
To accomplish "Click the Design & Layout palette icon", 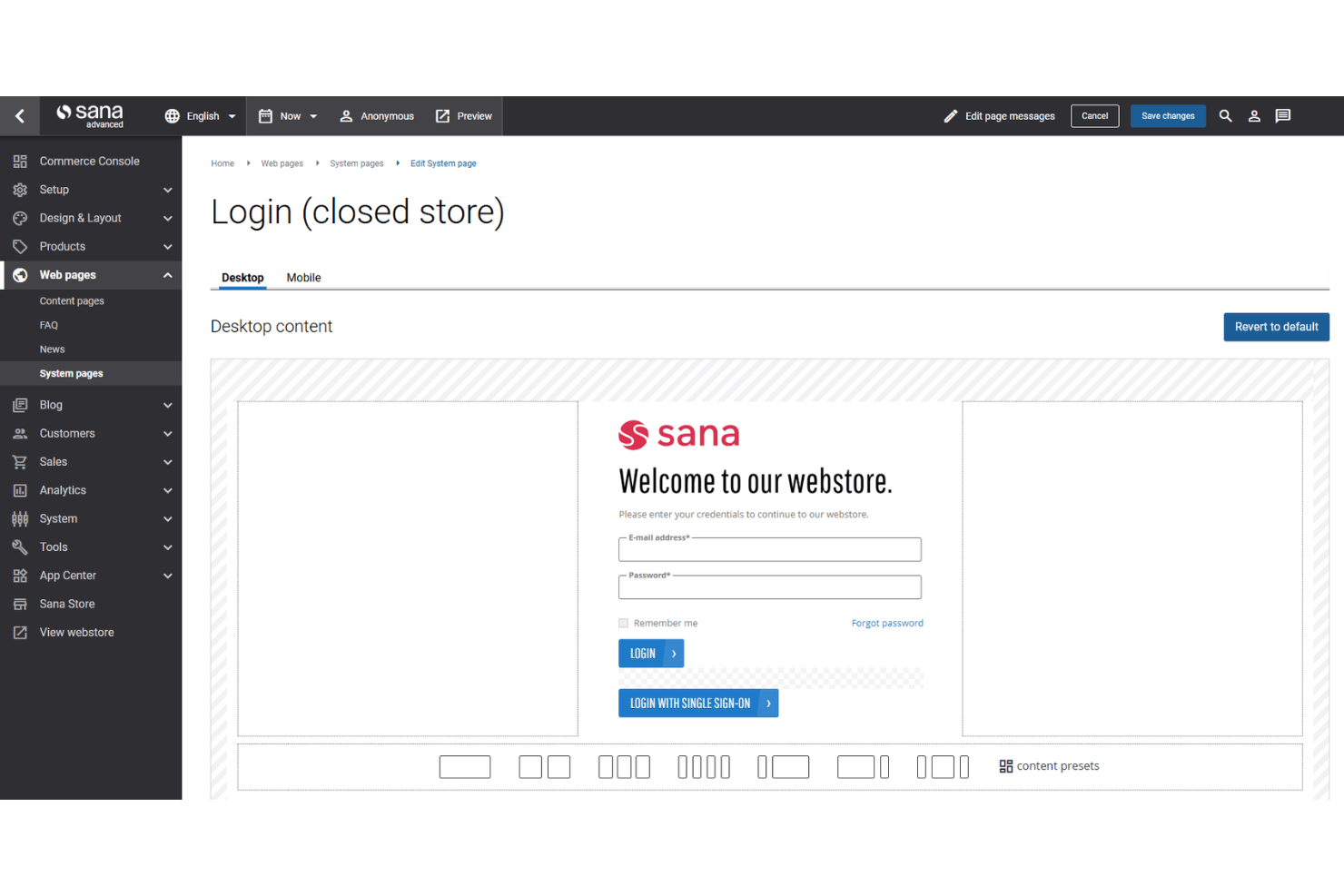I will tap(20, 218).
